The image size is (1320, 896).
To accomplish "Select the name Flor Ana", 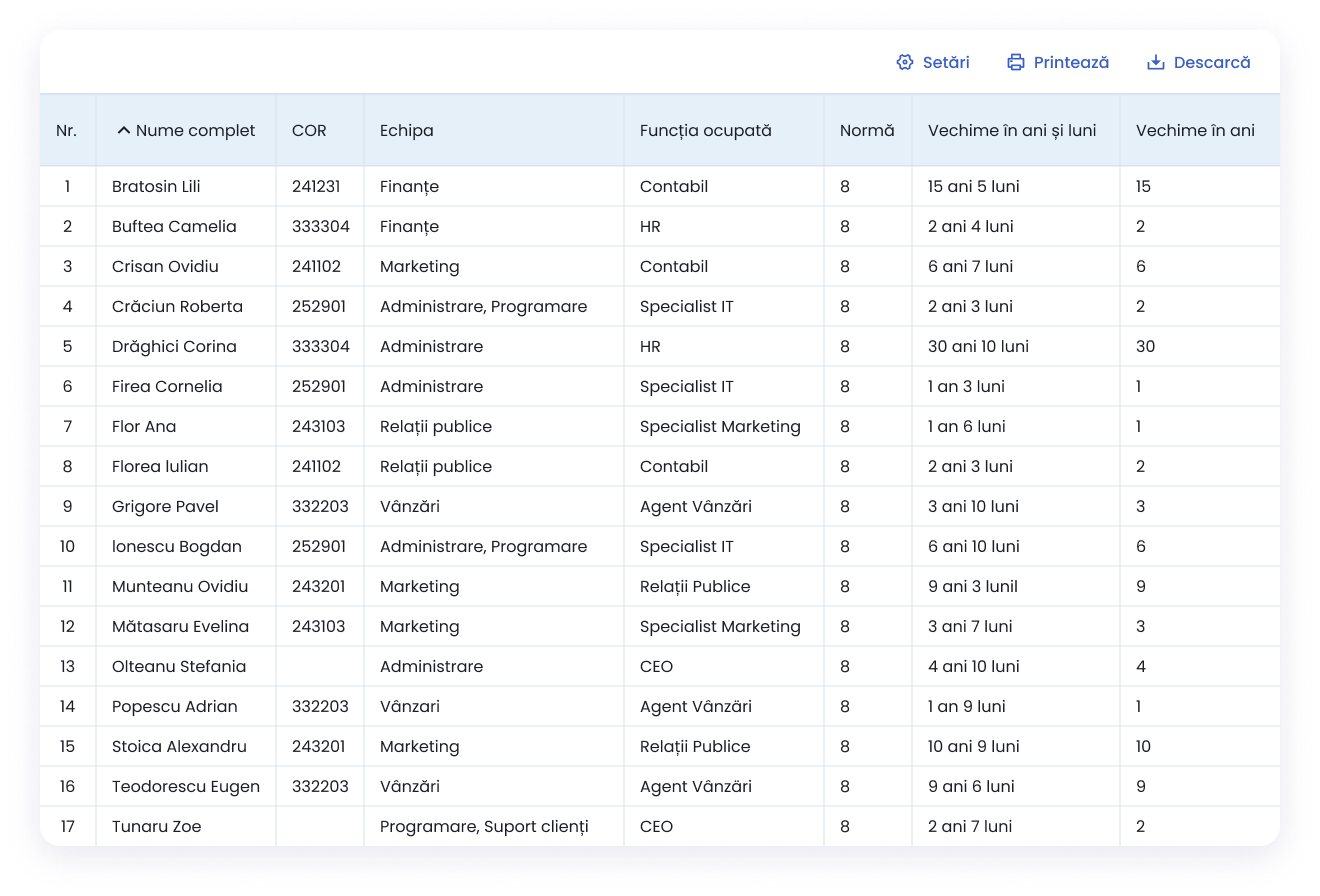I will 144,426.
